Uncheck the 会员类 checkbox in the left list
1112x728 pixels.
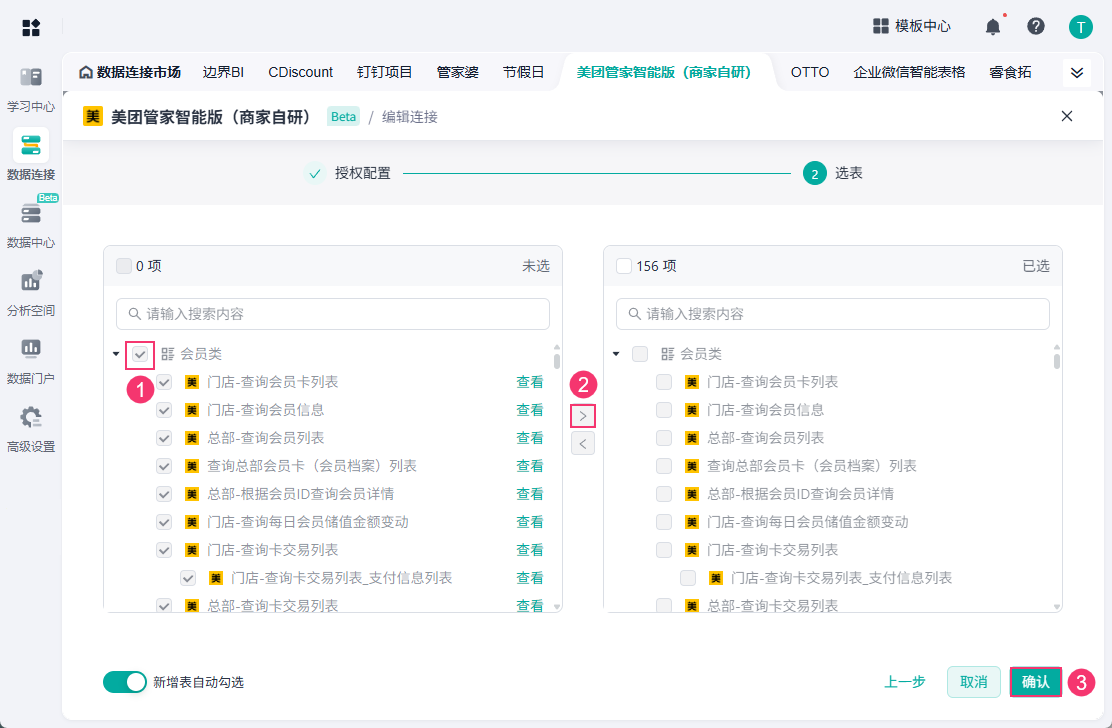pyautogui.click(x=140, y=354)
